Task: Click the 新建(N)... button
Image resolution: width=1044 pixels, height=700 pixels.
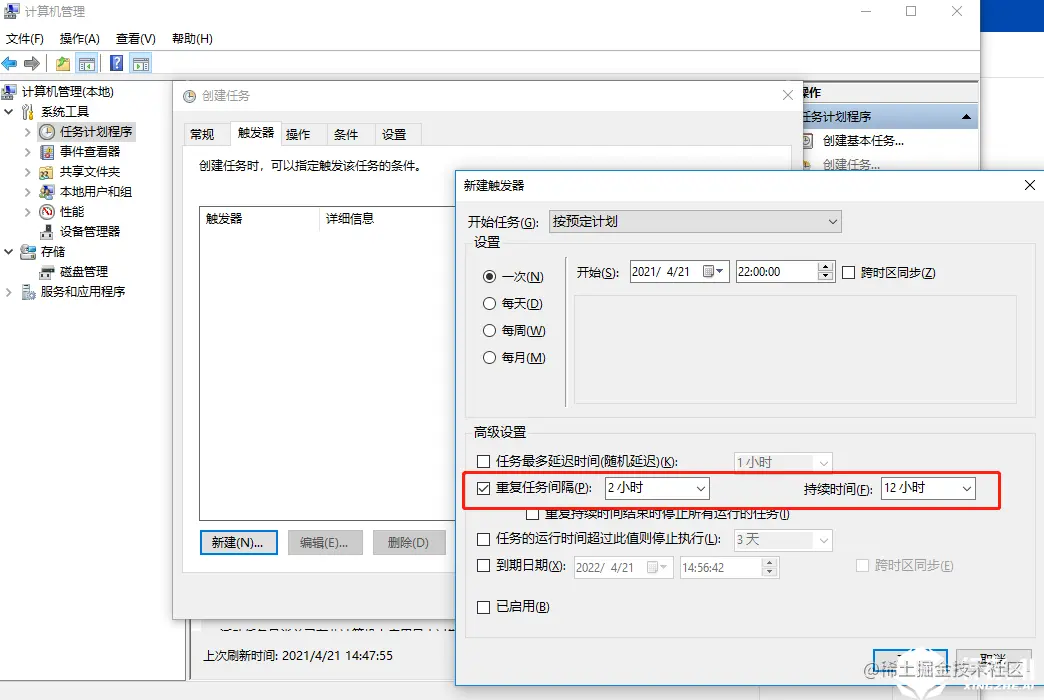Action: click(238, 541)
